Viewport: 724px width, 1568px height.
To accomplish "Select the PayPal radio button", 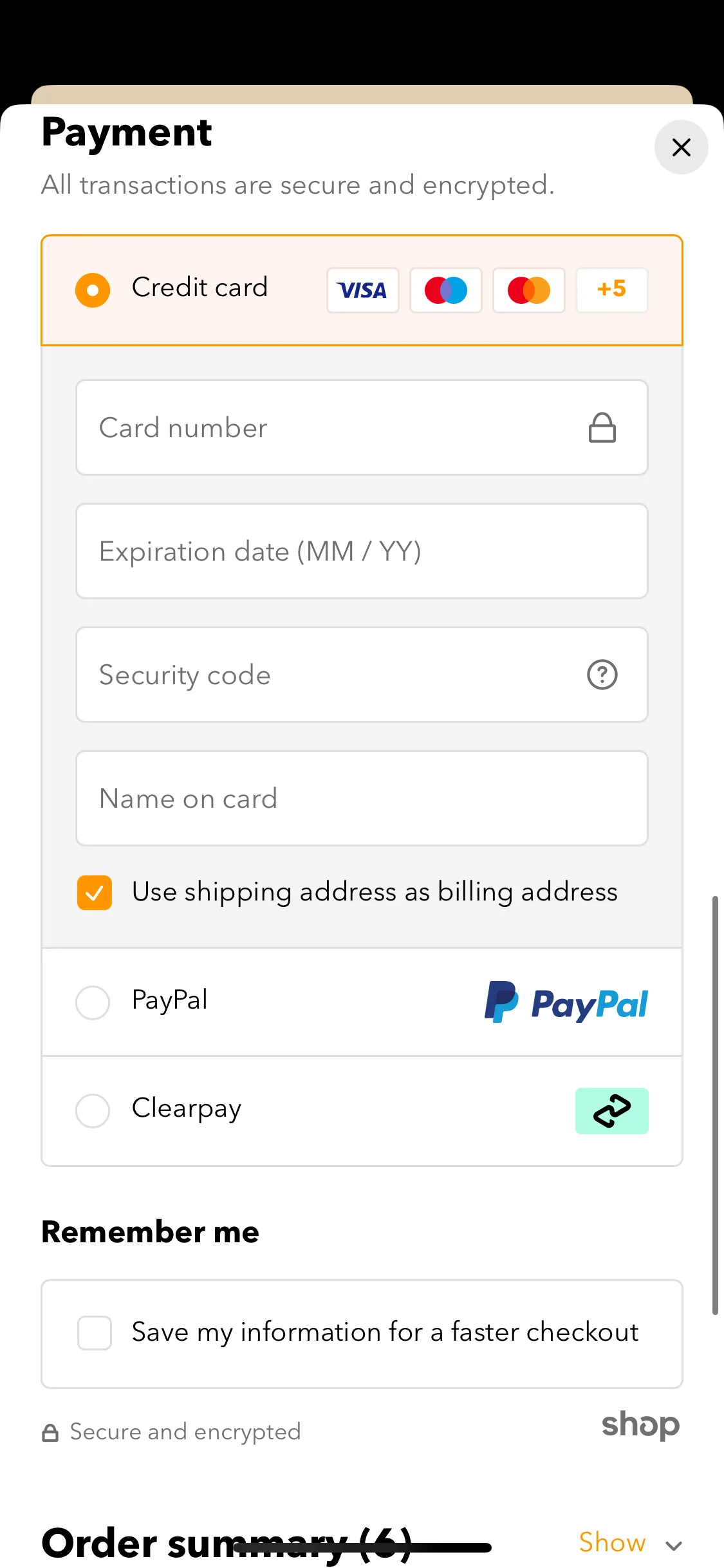I will [93, 1003].
